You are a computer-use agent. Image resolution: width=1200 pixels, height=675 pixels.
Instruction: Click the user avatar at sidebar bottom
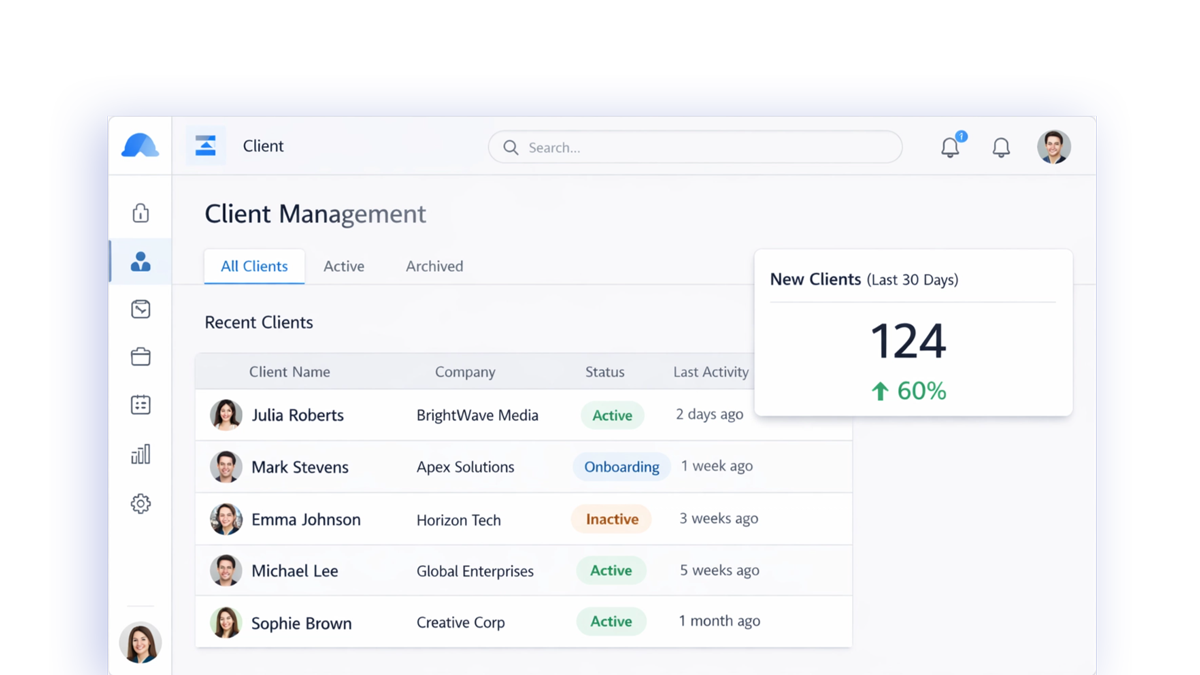[x=140, y=642]
